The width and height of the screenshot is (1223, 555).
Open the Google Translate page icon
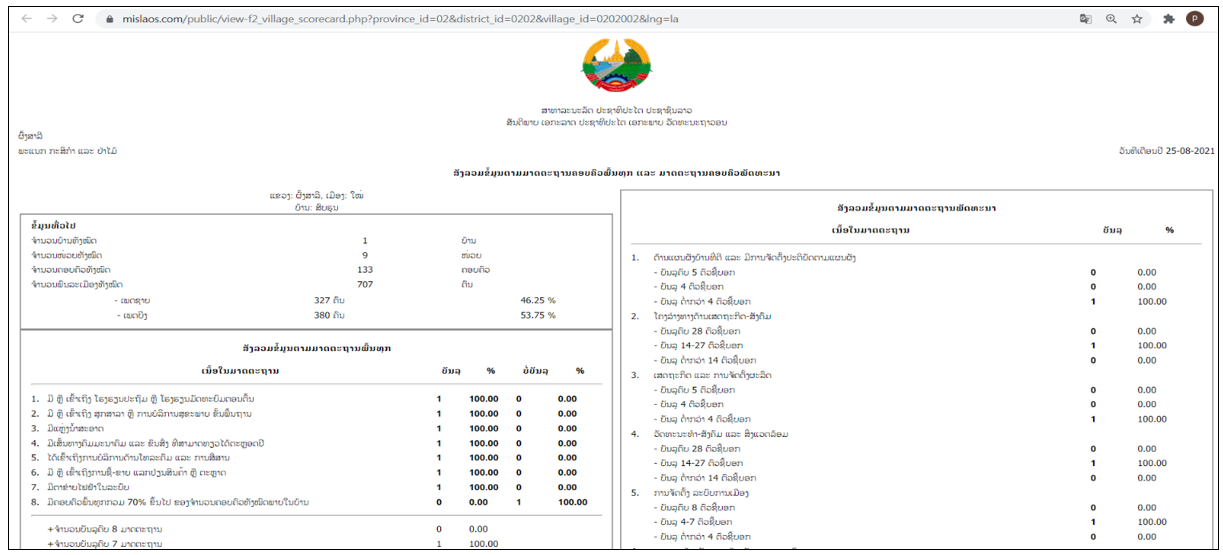click(x=1085, y=19)
